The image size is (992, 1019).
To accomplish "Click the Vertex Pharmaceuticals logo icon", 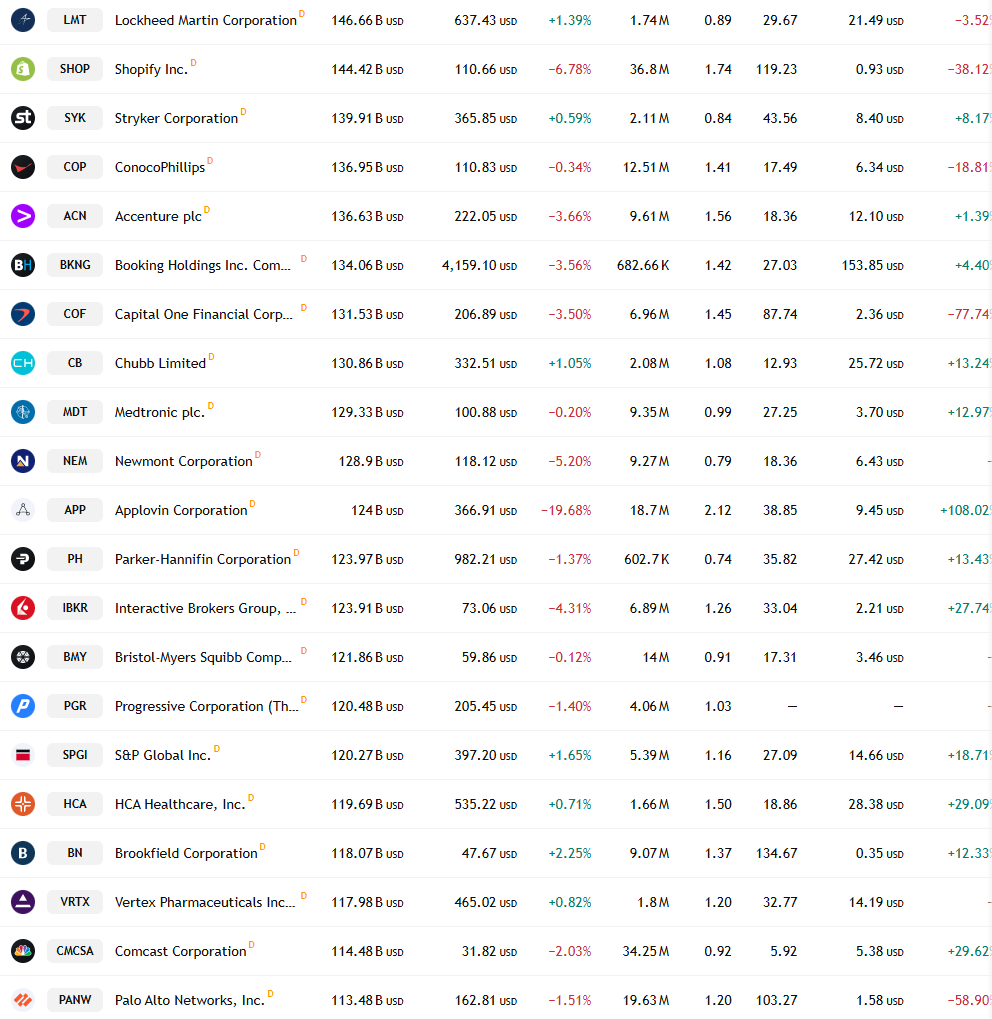I will point(23,902).
